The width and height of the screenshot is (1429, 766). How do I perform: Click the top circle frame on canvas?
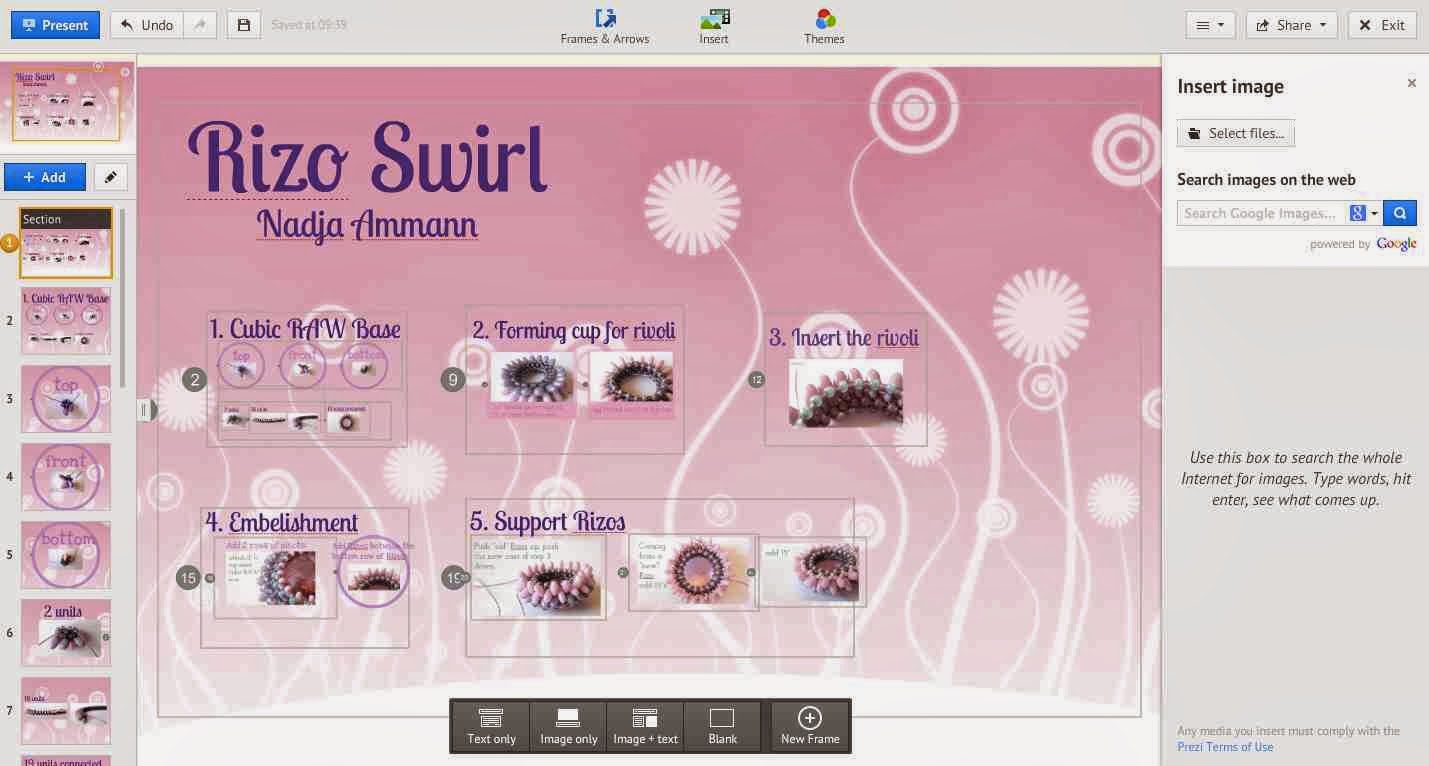click(x=241, y=365)
